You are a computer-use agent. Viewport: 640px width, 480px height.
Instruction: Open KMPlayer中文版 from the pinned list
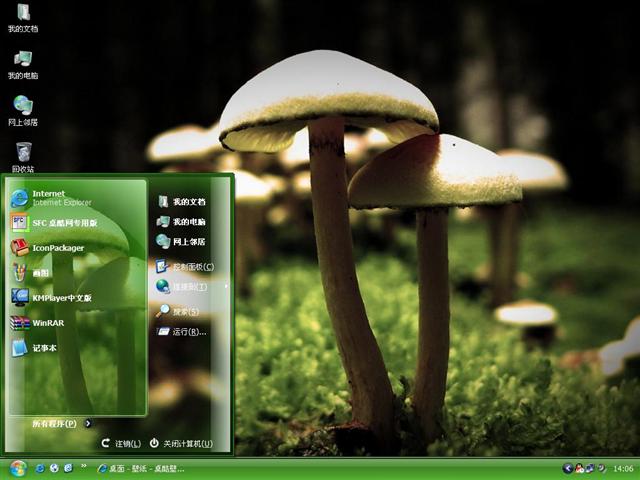(60, 297)
